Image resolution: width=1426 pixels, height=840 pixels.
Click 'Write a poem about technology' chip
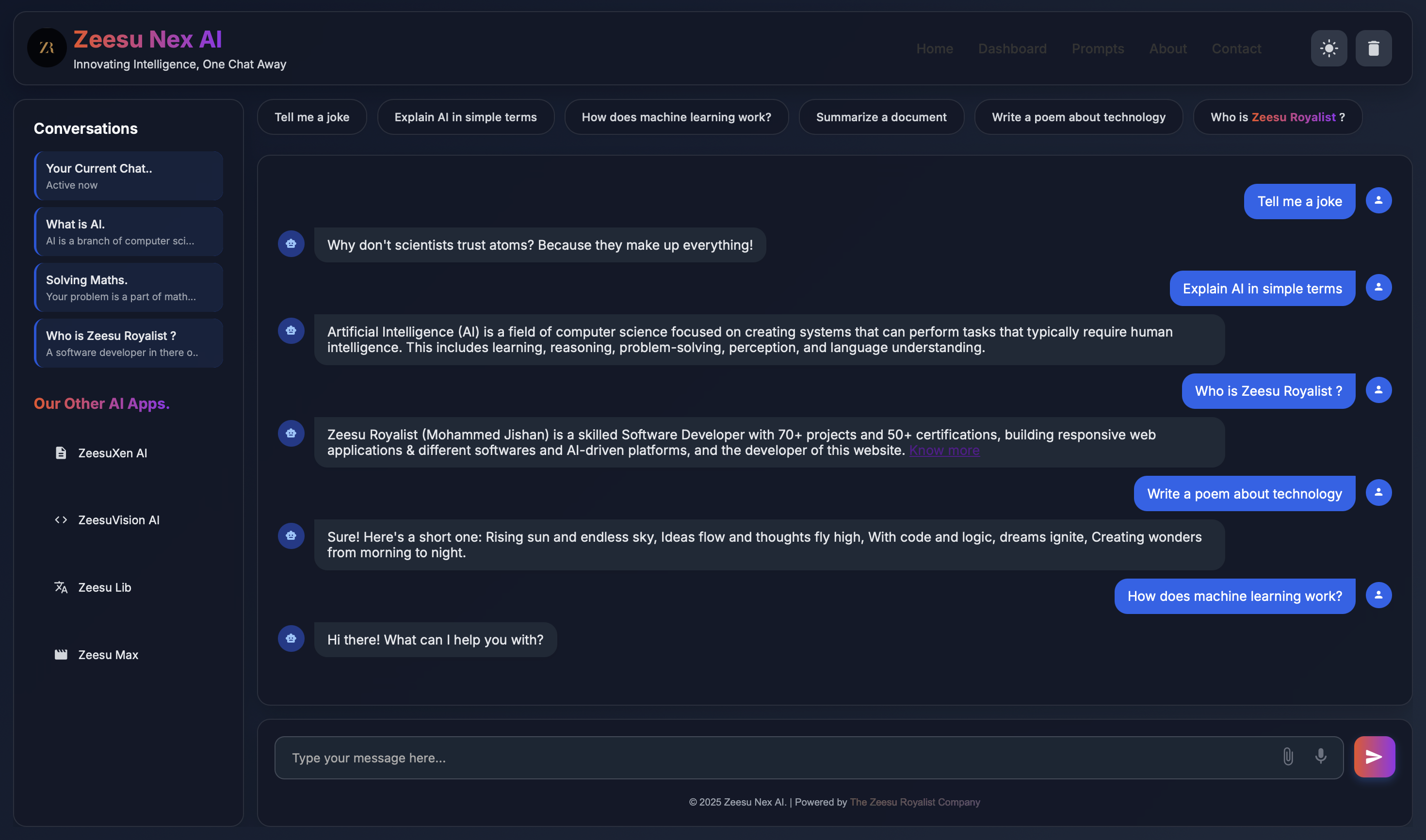tap(1078, 117)
